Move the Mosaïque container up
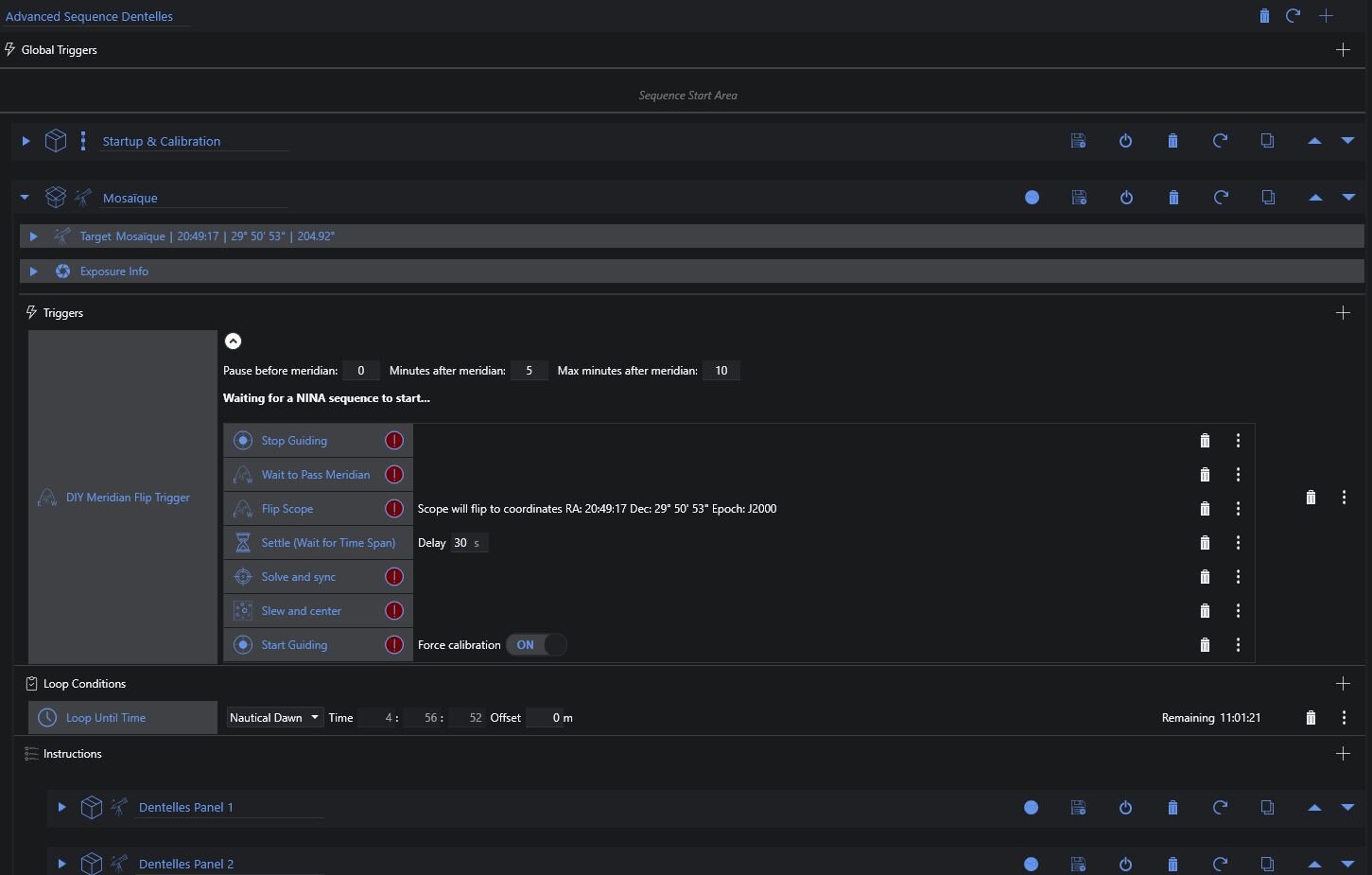1372x875 pixels. point(1314,198)
